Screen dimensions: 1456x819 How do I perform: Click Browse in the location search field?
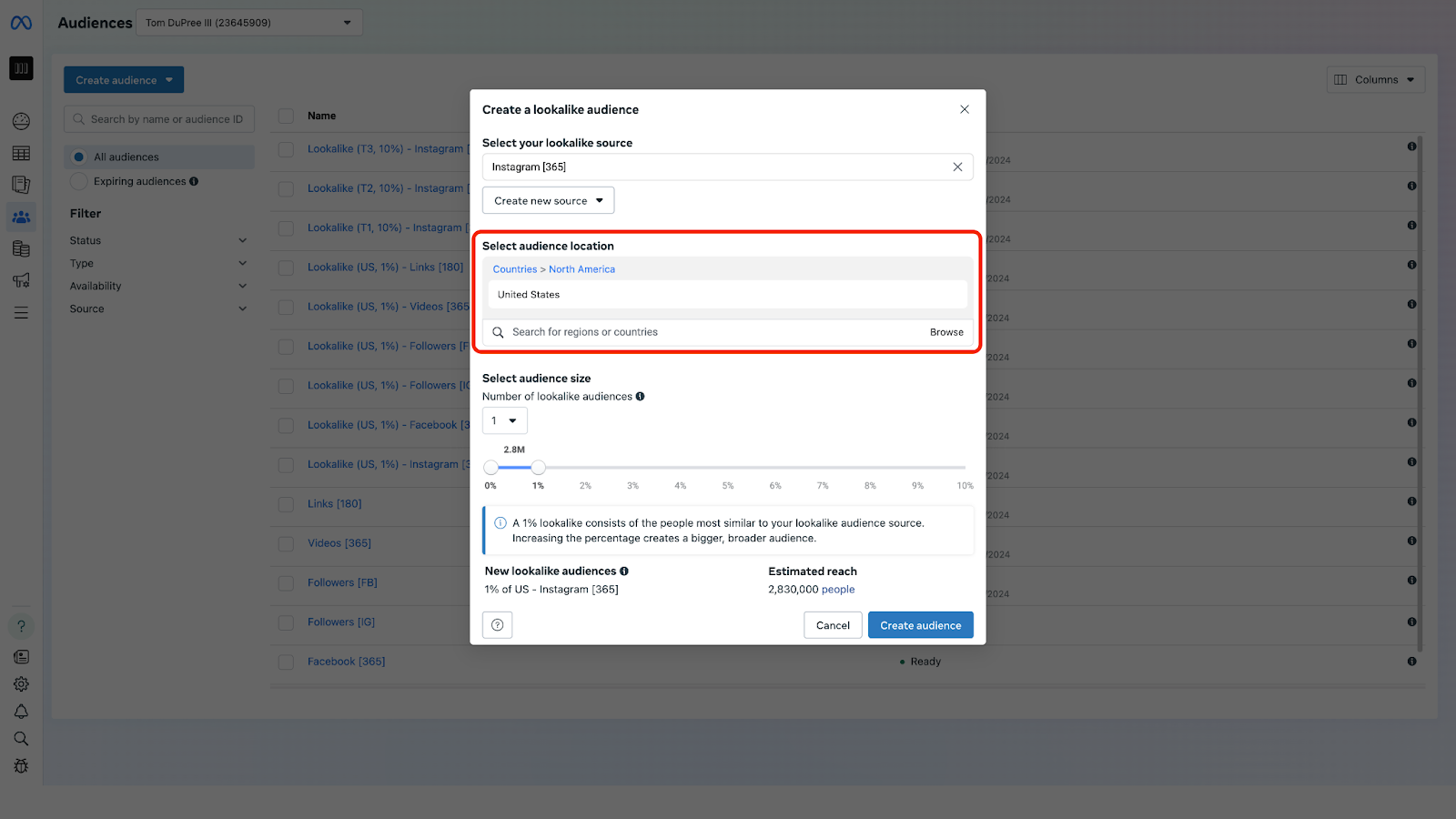(x=946, y=332)
